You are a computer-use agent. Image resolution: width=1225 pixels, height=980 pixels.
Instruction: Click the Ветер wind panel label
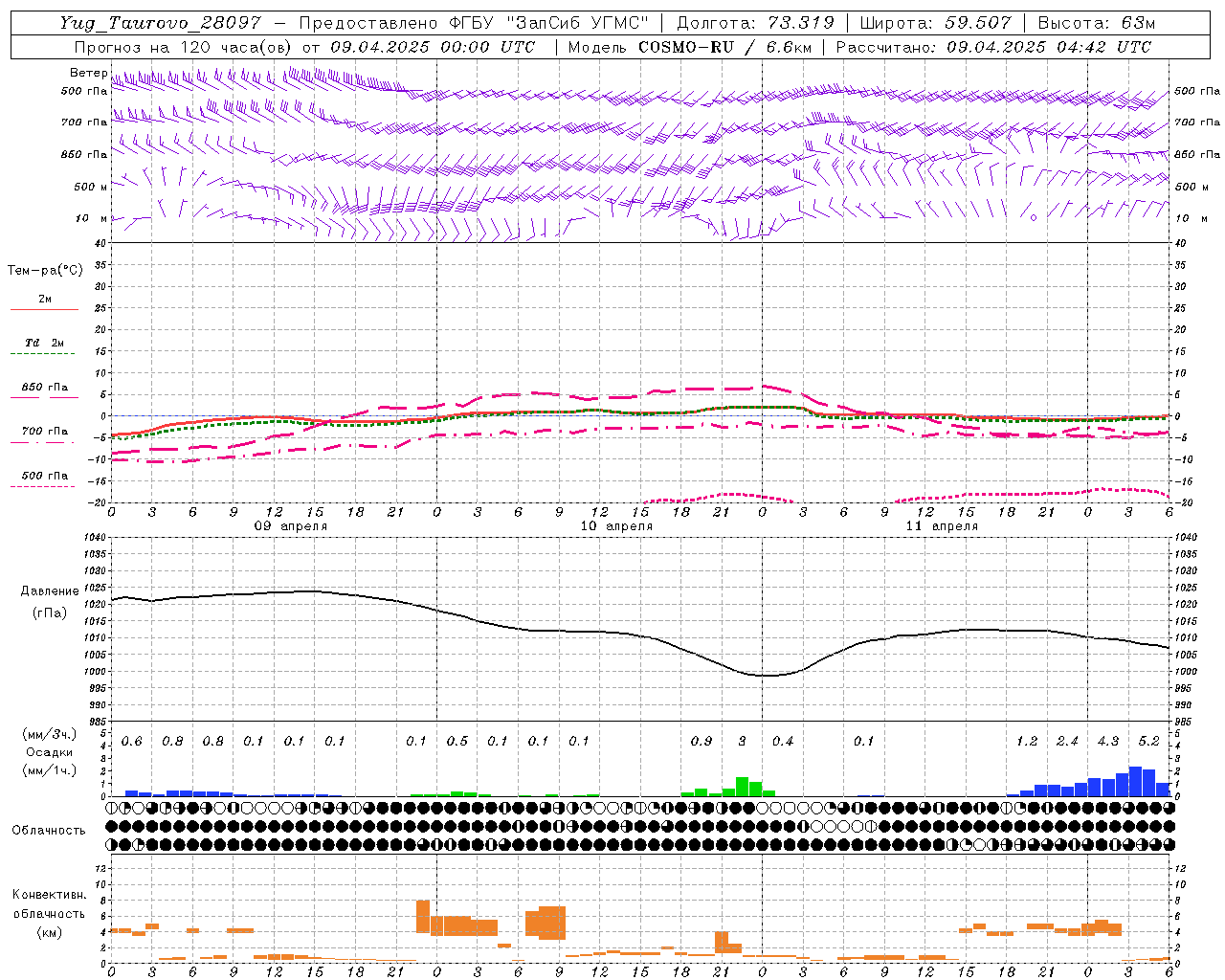point(88,73)
